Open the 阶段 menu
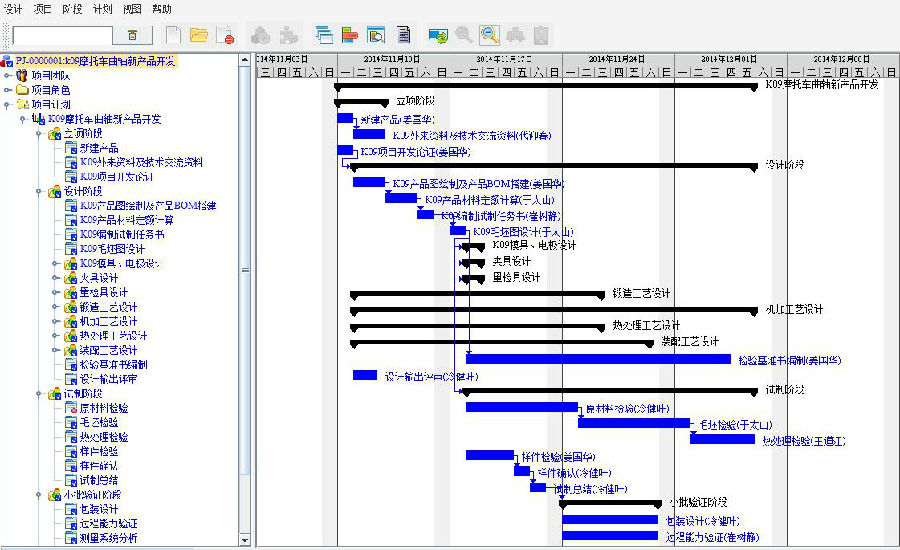The height and width of the screenshot is (550, 900). pos(72,9)
